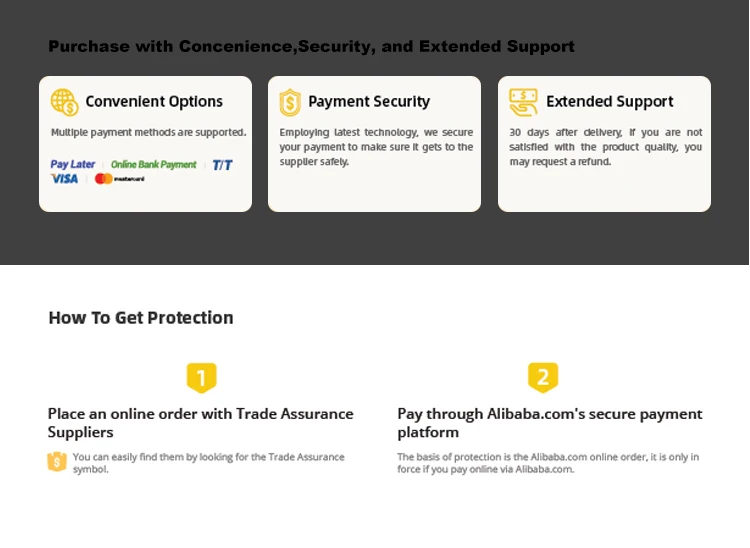Open the Convenient Options card title

154,102
